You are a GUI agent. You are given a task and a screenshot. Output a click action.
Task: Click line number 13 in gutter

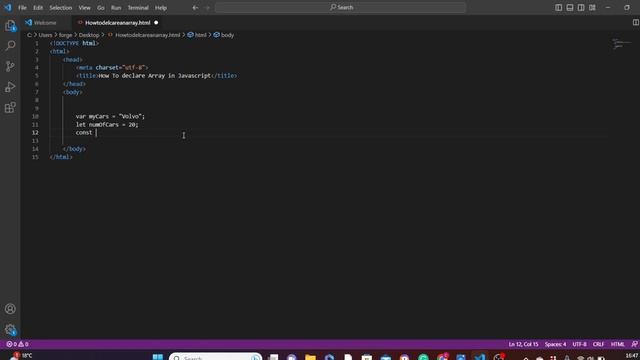[x=36, y=141]
